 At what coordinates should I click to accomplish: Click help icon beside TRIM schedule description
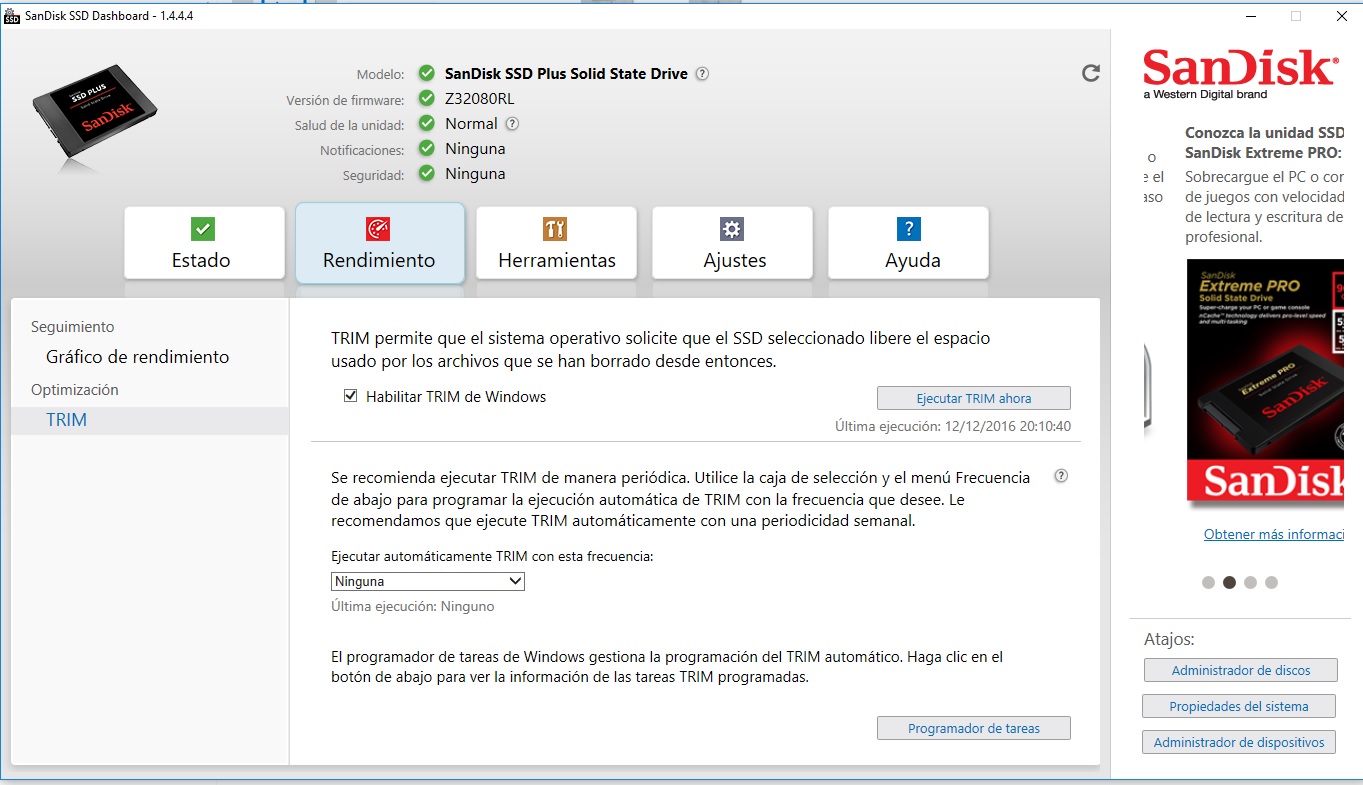pyautogui.click(x=1061, y=476)
